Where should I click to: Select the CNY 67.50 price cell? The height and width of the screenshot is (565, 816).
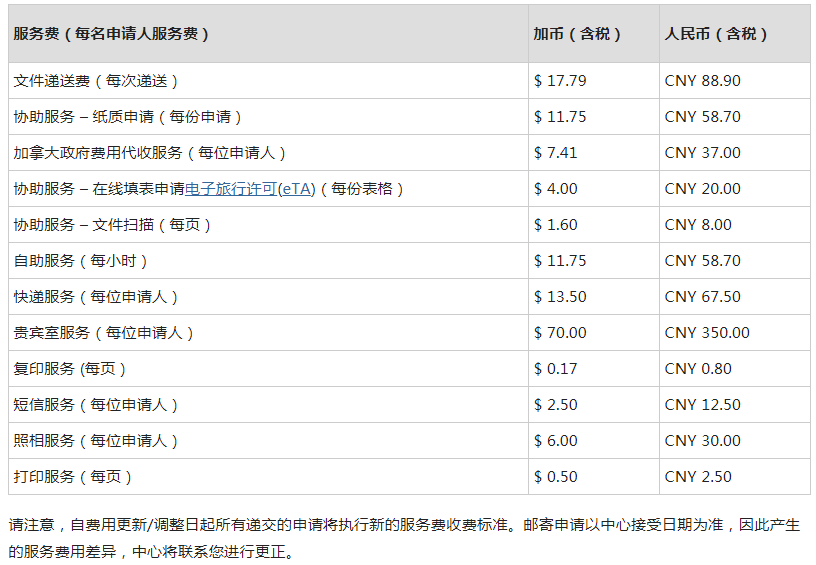702,297
